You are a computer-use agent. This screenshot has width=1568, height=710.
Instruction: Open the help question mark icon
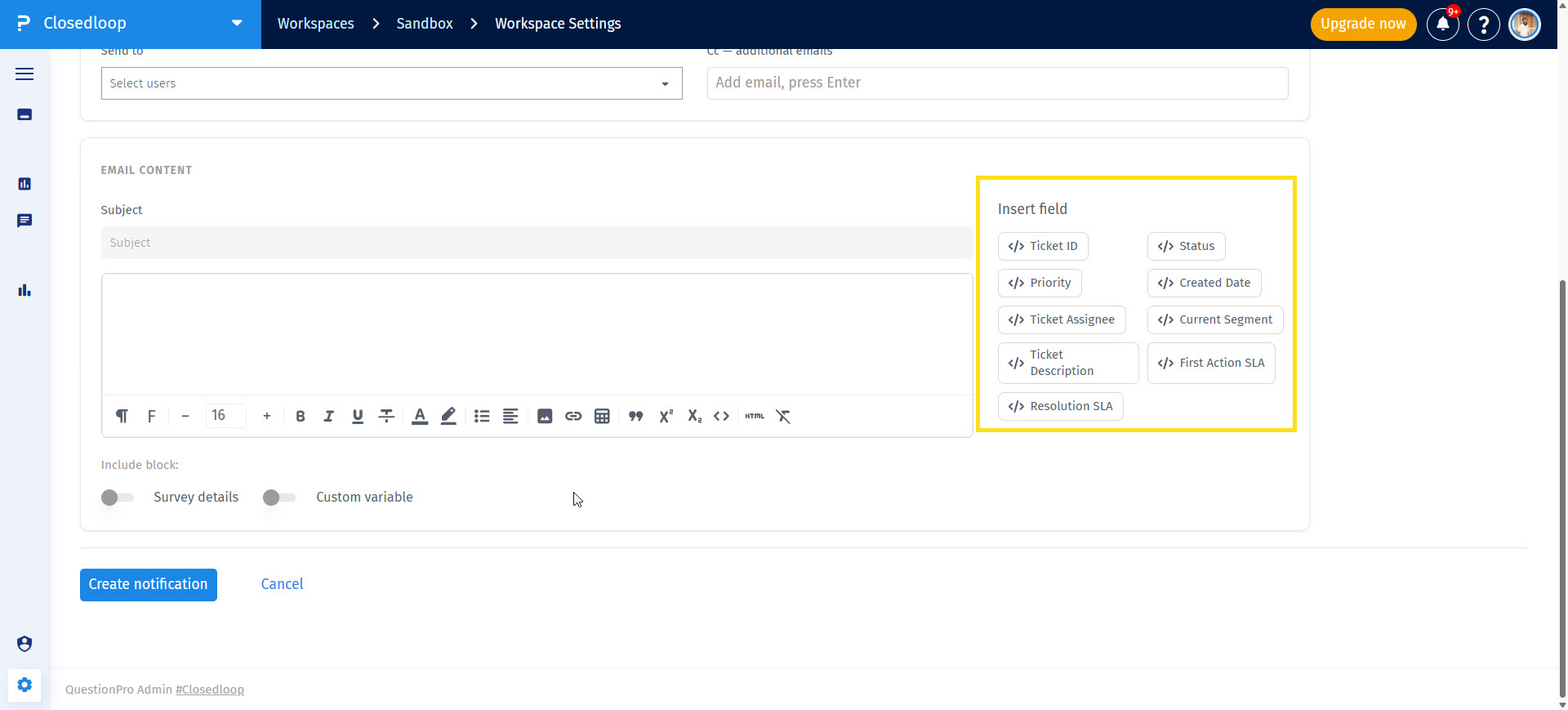click(1483, 24)
